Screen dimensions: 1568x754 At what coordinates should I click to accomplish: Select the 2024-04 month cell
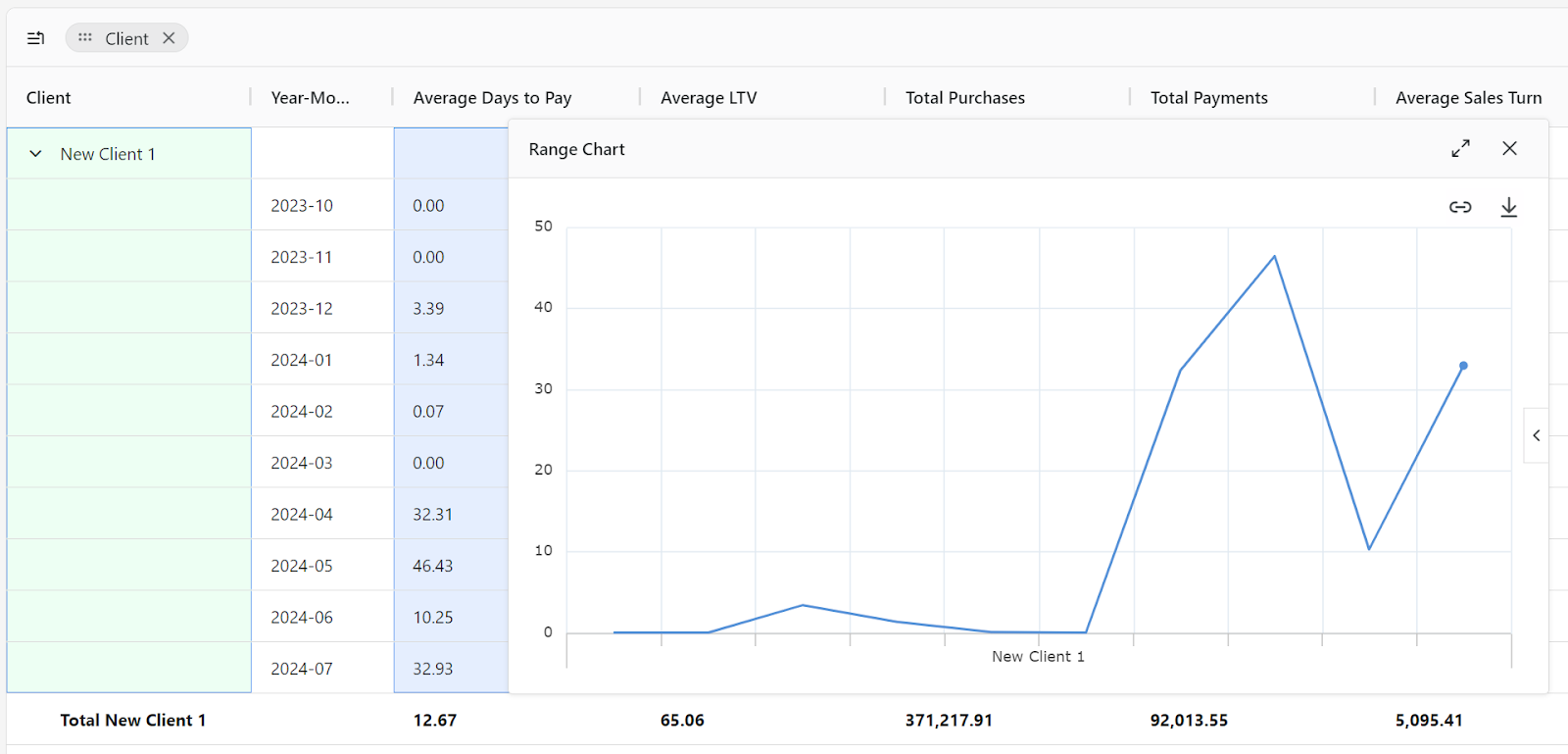click(x=322, y=514)
